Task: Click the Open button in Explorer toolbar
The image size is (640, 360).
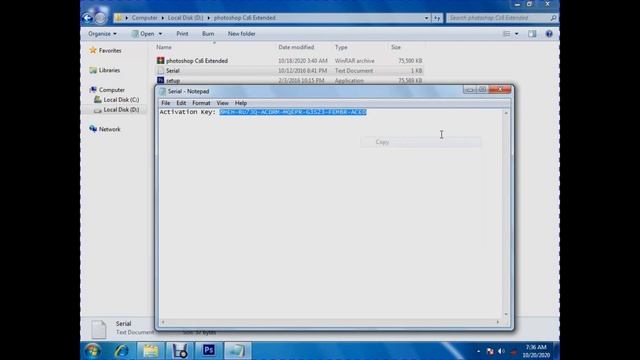Action: coord(143,34)
